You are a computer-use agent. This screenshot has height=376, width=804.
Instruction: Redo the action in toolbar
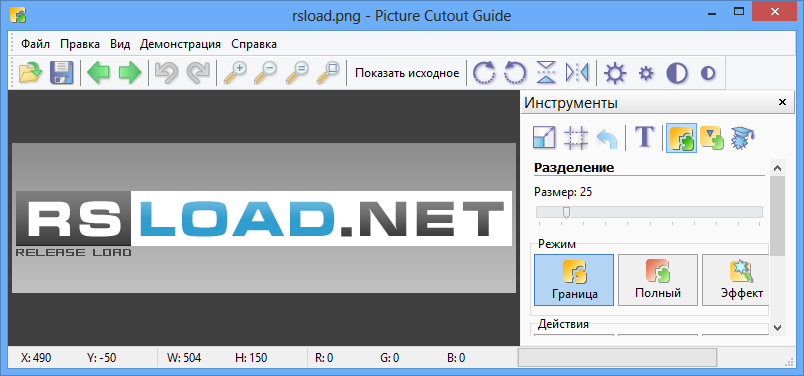[x=198, y=73]
